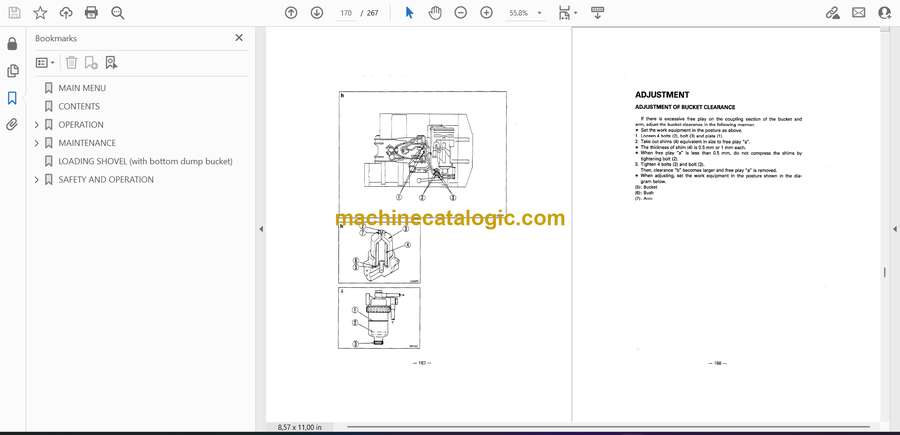Click the engine diagram figure on left page
The image size is (900, 435).
point(422,153)
